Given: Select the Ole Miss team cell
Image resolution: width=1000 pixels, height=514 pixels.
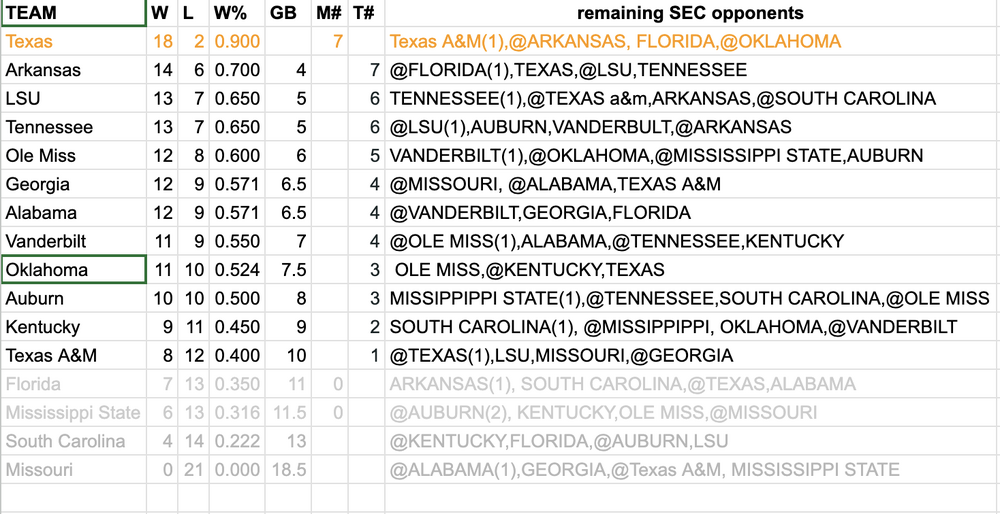Looking at the screenshot, I should click(x=72, y=156).
